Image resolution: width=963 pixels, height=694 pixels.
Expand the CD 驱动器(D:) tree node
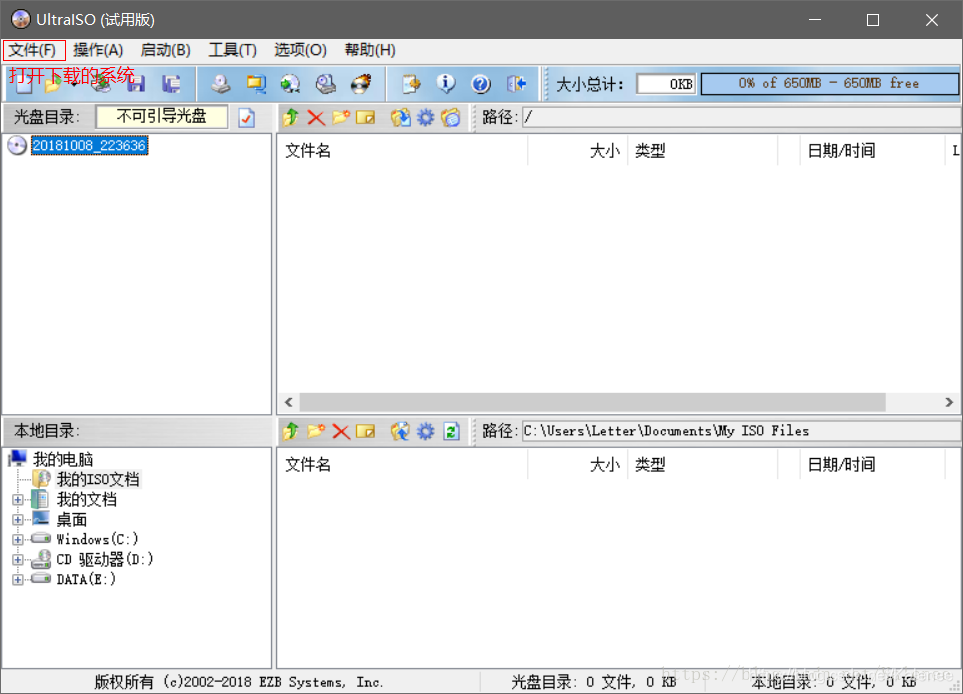18,560
